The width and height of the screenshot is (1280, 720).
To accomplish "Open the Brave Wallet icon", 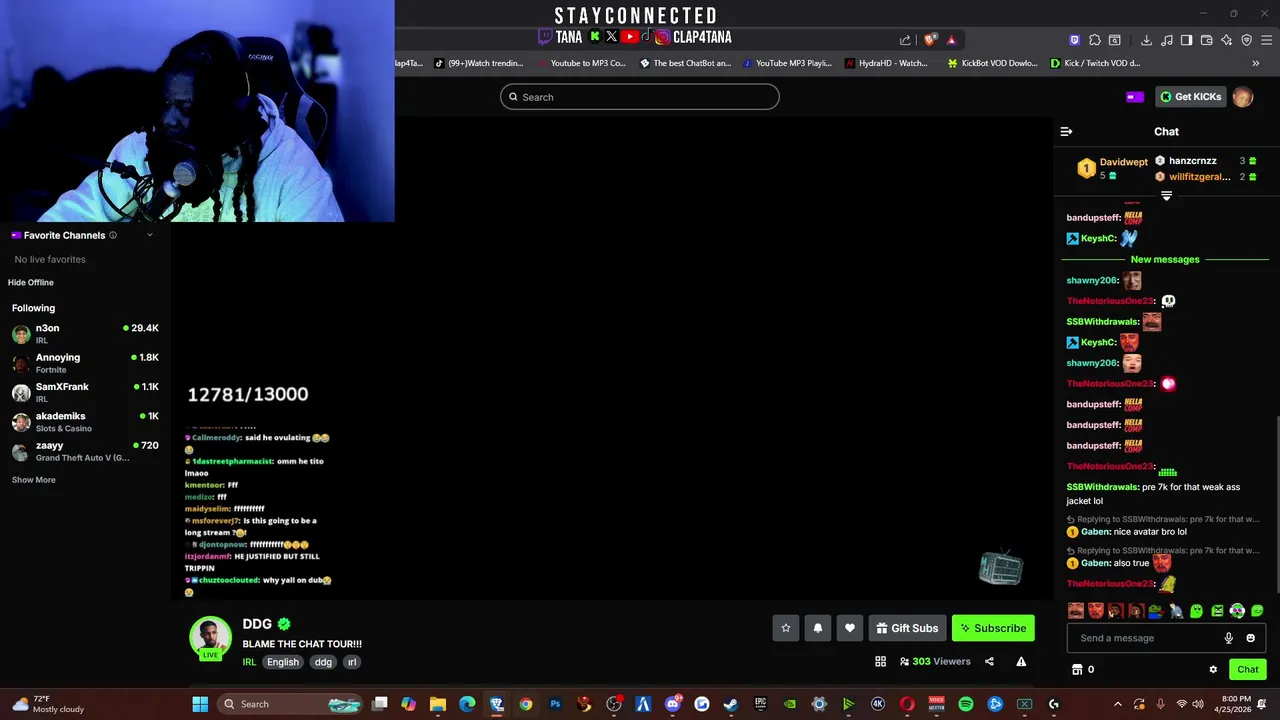I will pyautogui.click(x=1207, y=40).
